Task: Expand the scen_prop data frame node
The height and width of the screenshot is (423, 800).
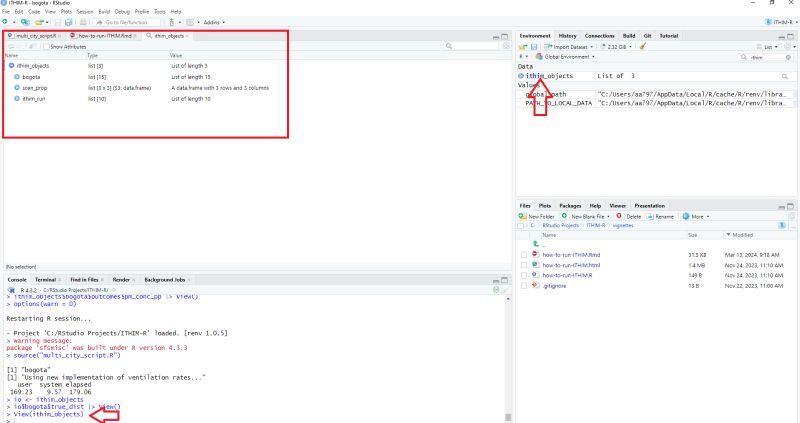Action: click(17, 88)
